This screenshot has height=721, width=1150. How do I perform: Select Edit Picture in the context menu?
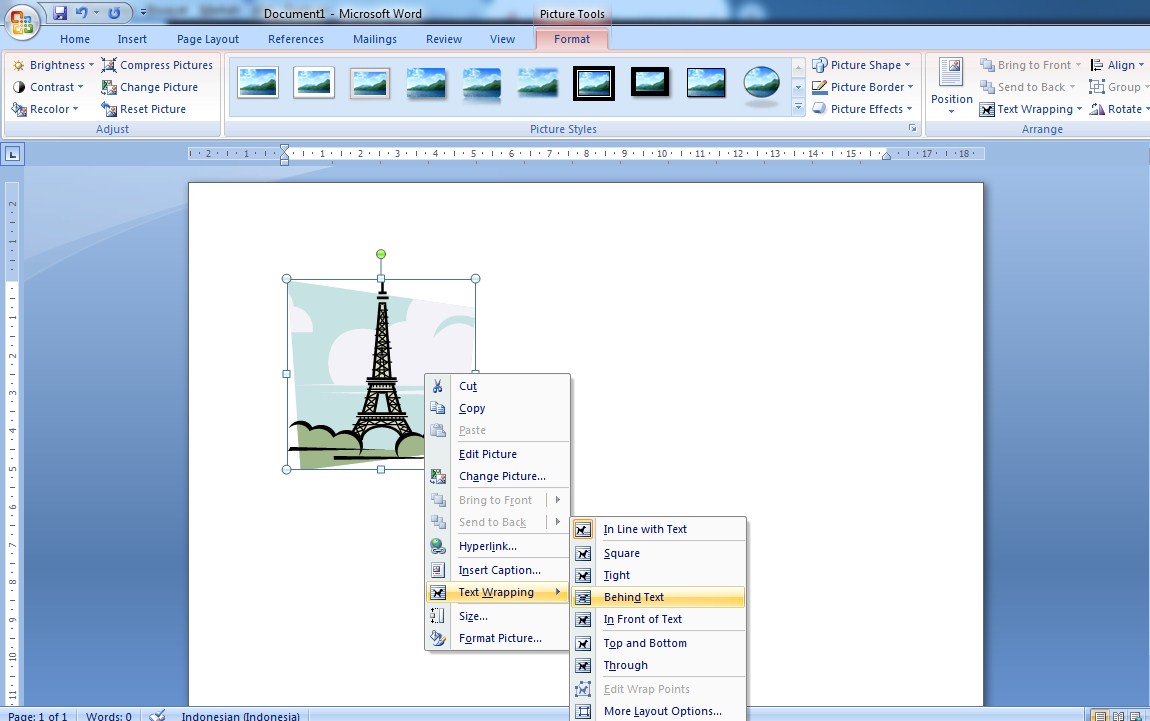[497, 454]
